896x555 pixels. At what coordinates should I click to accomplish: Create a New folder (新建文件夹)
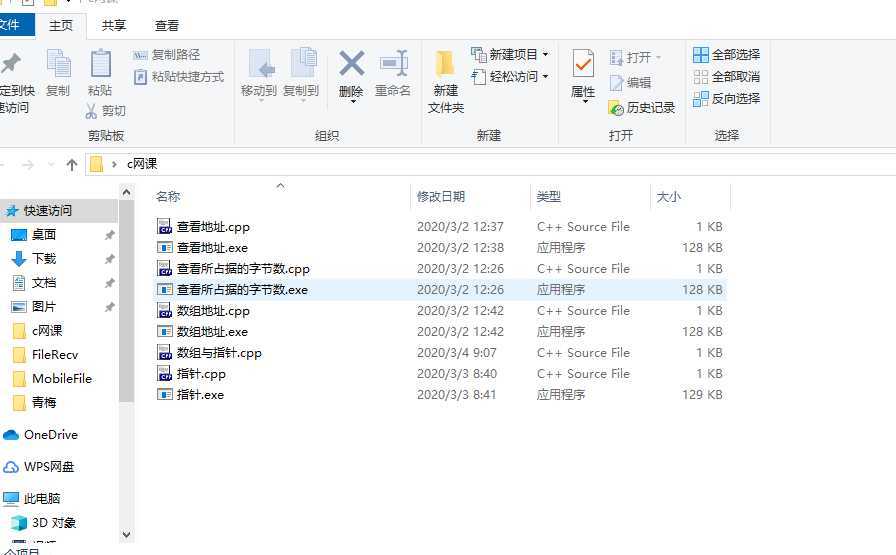click(446, 81)
